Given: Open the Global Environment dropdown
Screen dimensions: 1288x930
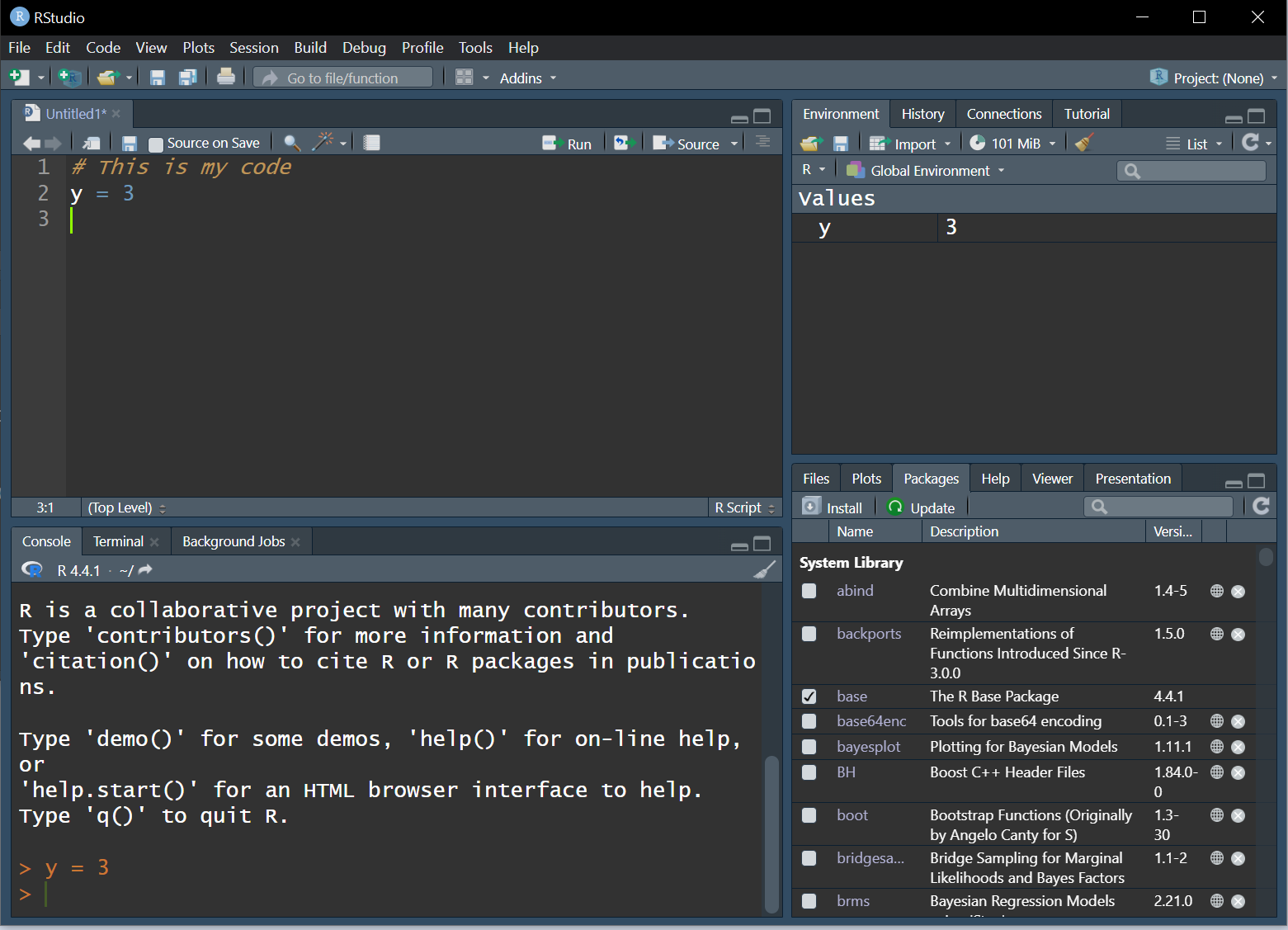Looking at the screenshot, I should point(929,171).
